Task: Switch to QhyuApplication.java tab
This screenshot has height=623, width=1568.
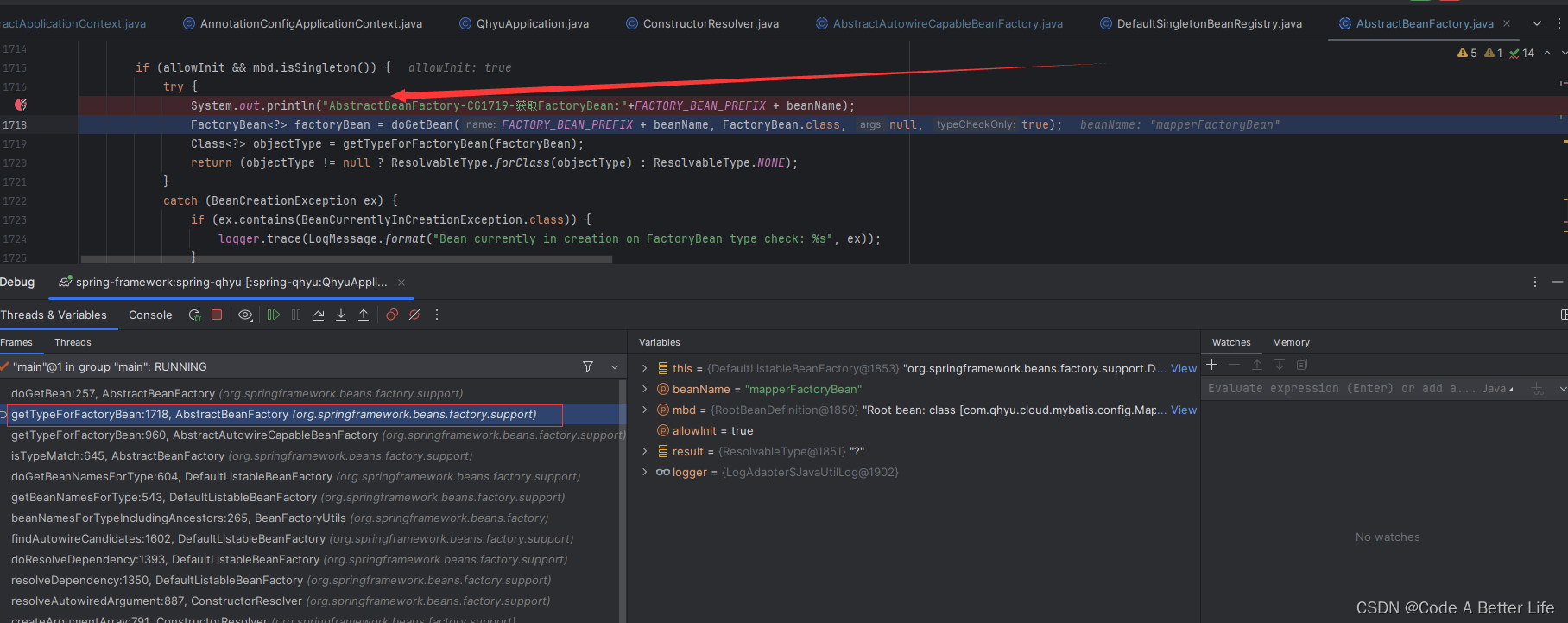Action: [x=524, y=23]
